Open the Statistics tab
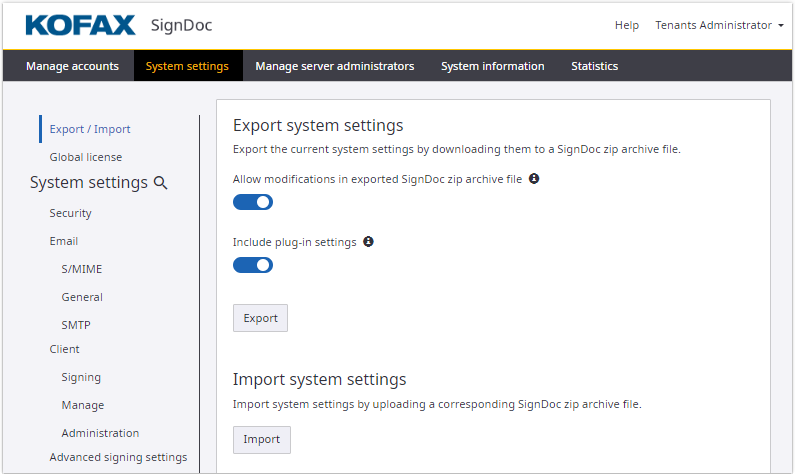795x476 pixels. [x=594, y=66]
